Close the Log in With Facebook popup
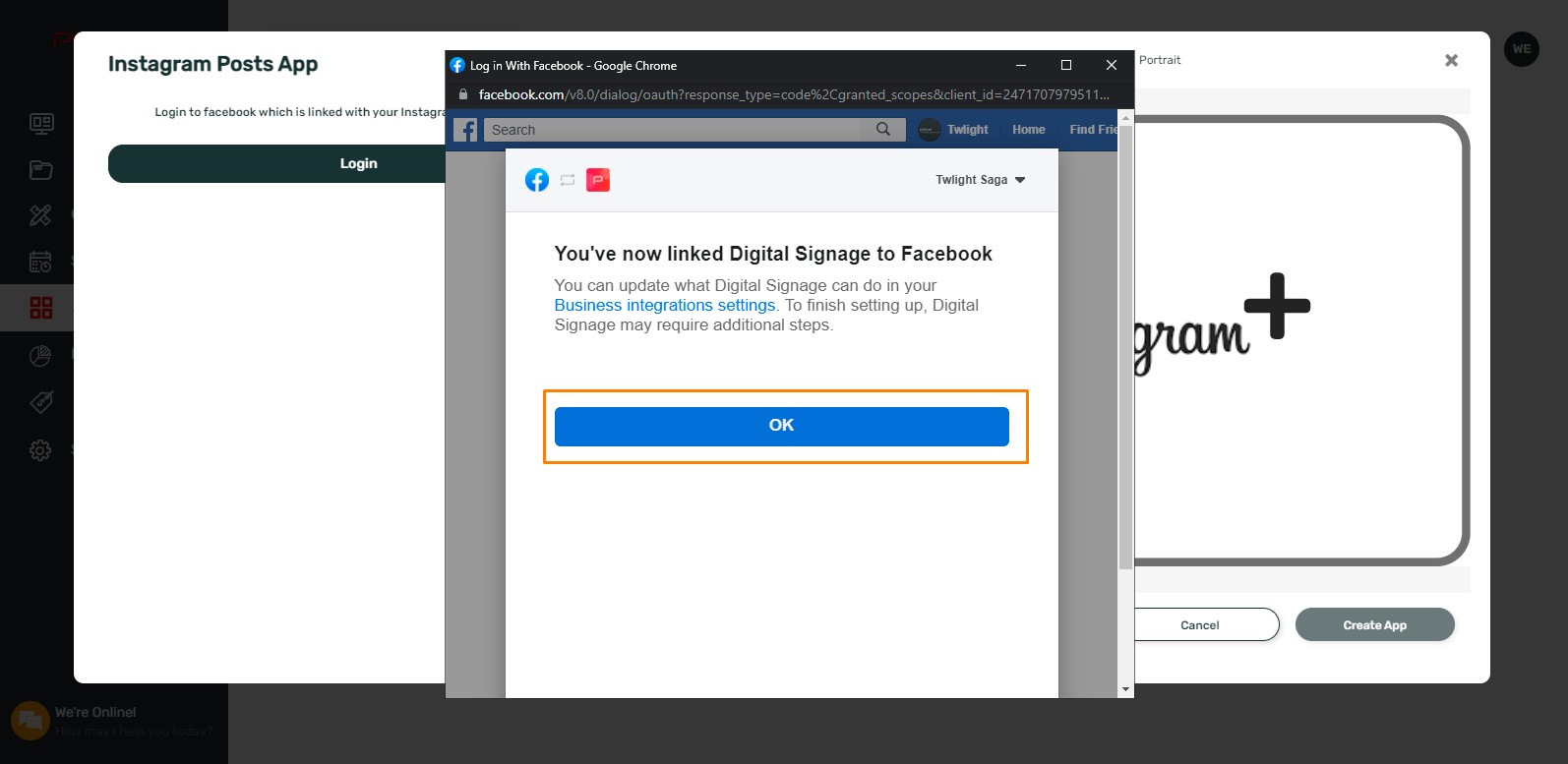Viewport: 1568px width, 764px height. click(x=1112, y=65)
